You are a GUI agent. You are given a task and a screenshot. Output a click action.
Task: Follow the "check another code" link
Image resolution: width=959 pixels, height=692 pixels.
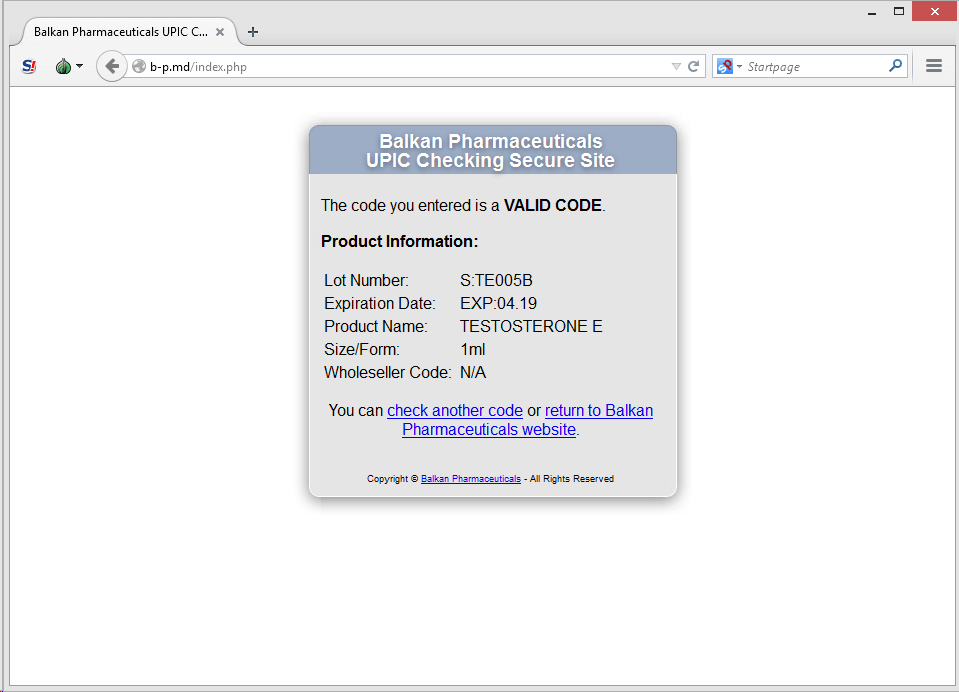455,411
